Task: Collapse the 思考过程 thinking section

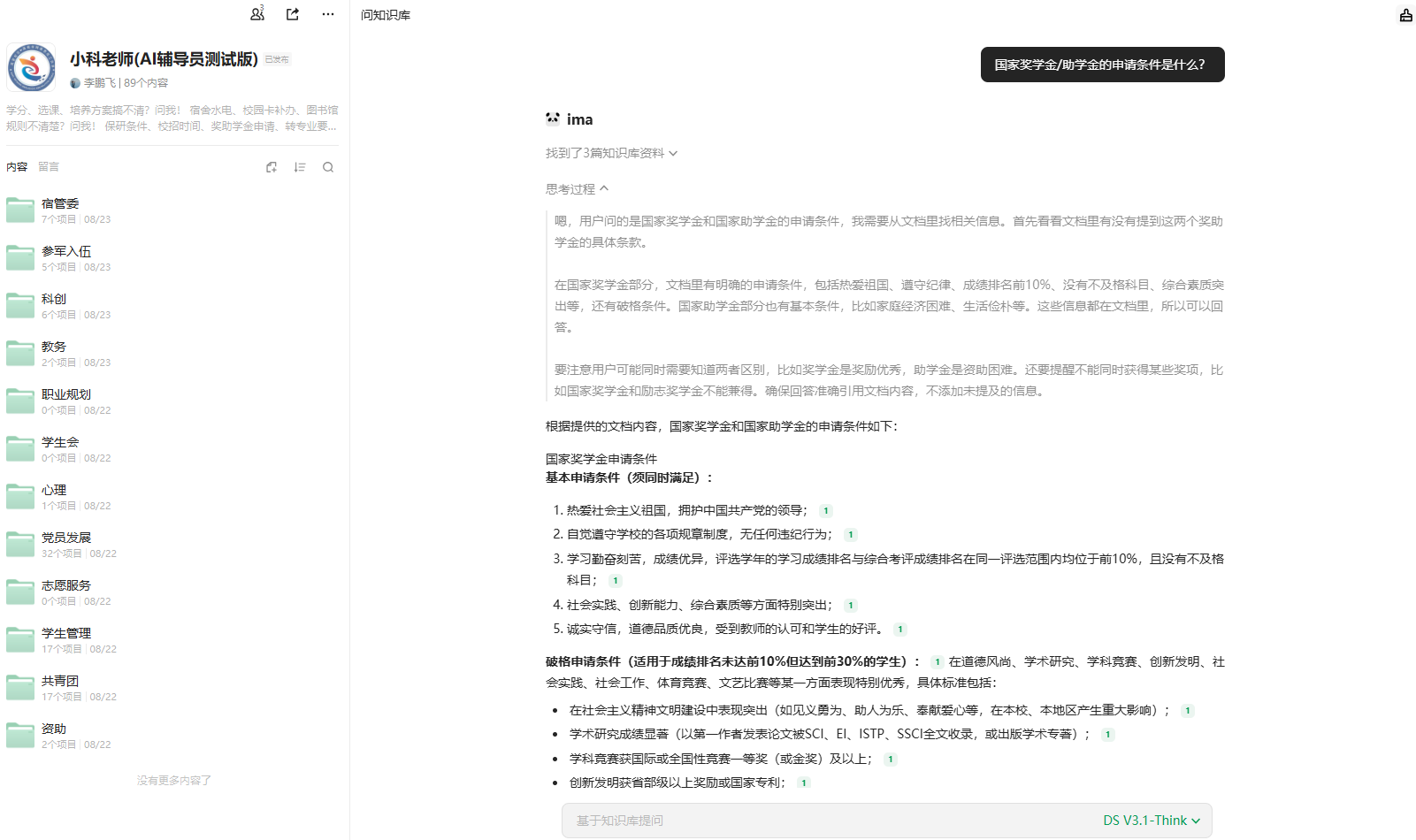Action: point(577,189)
